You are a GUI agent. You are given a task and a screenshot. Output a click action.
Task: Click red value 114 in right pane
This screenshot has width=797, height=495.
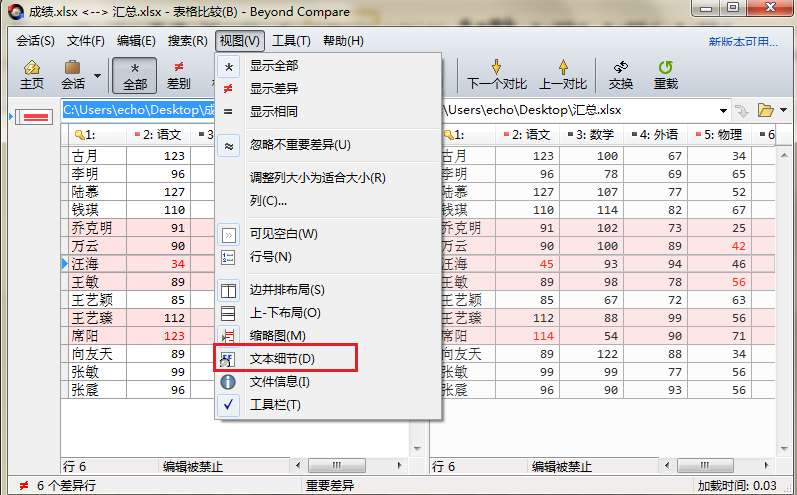543,336
